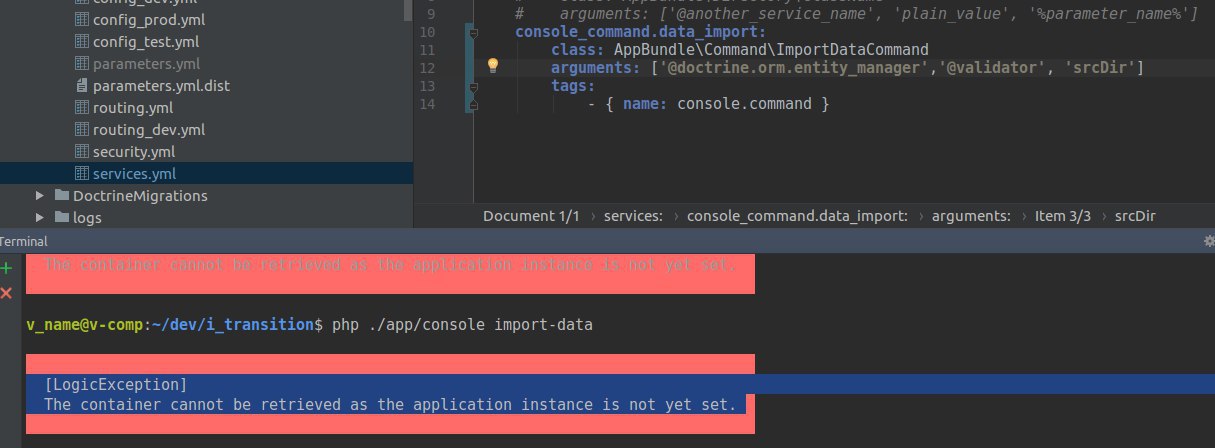Open security.yml file
The width and height of the screenshot is (1215, 448).
pyautogui.click(x=133, y=152)
